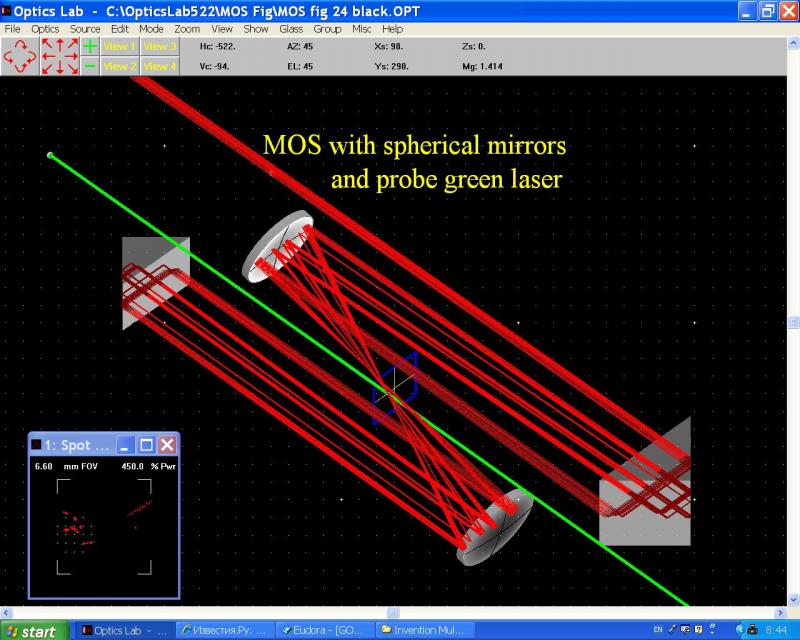
Task: Switch to View 3
Action: click(159, 46)
